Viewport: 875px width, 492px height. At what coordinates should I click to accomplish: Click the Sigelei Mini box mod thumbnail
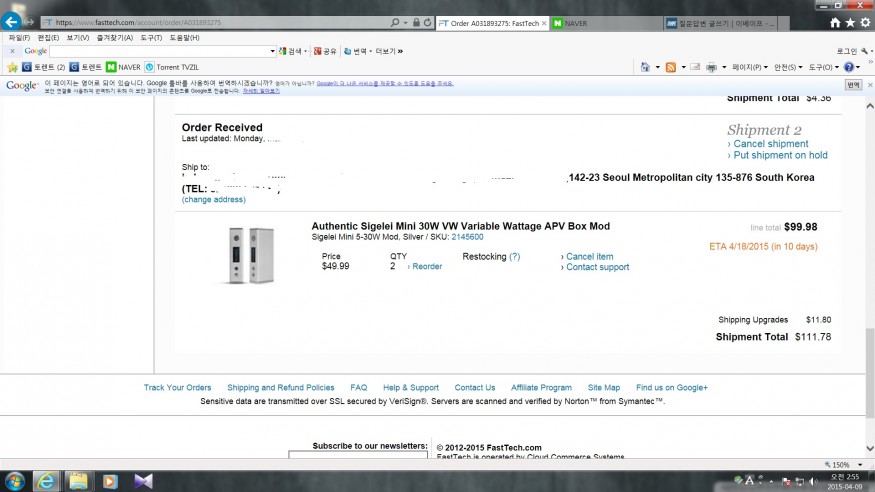pos(251,254)
